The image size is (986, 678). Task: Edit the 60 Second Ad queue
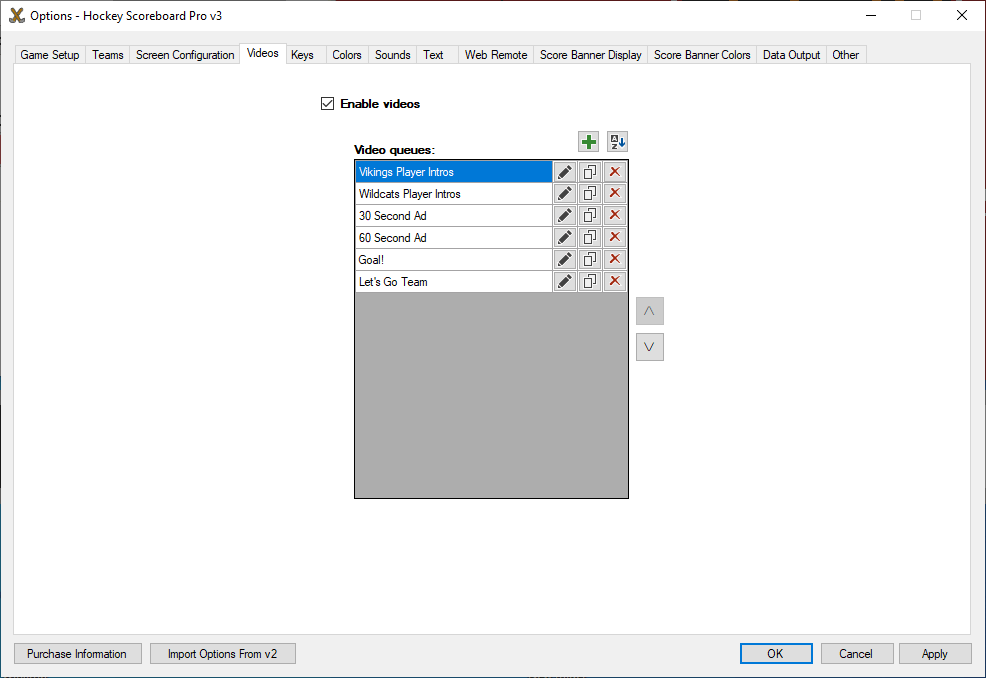[x=565, y=238]
